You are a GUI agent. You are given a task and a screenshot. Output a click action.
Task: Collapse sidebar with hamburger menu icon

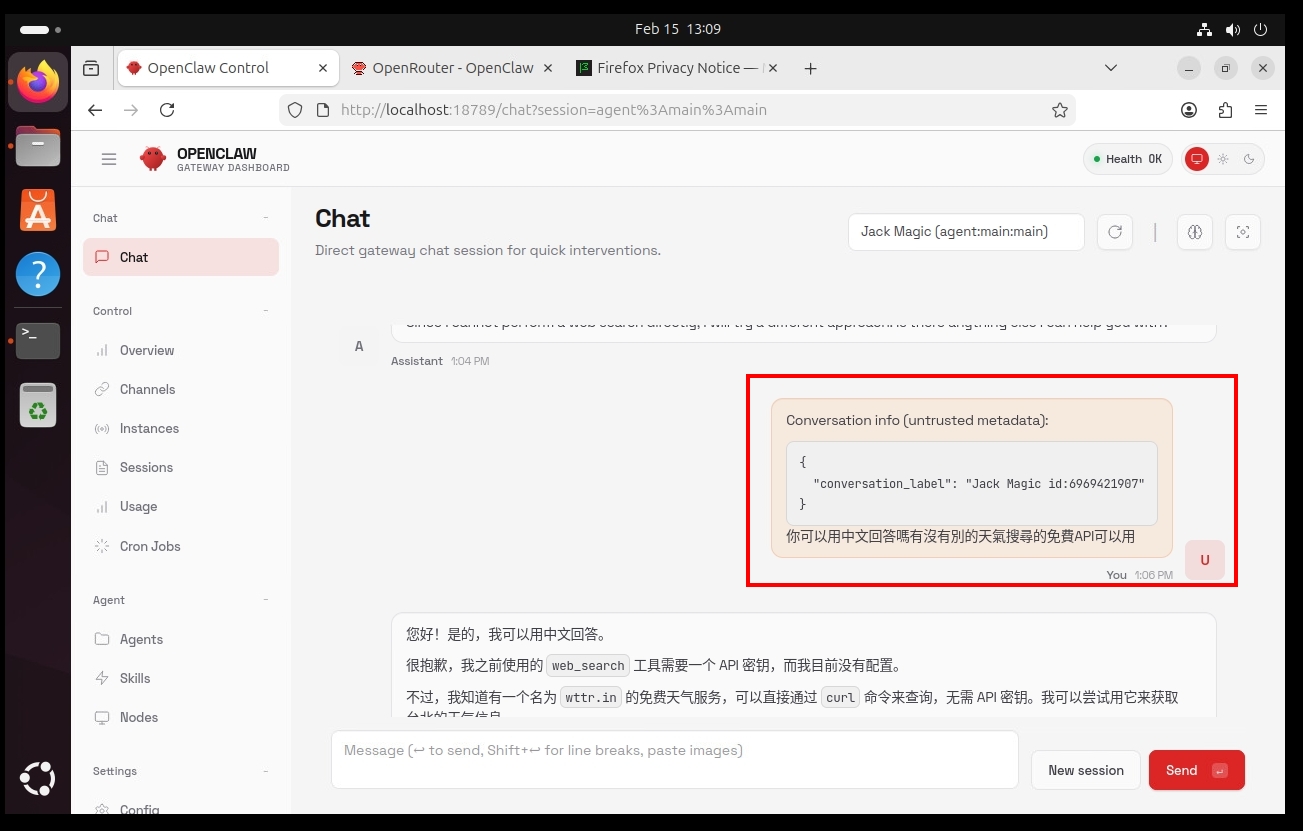pos(109,159)
